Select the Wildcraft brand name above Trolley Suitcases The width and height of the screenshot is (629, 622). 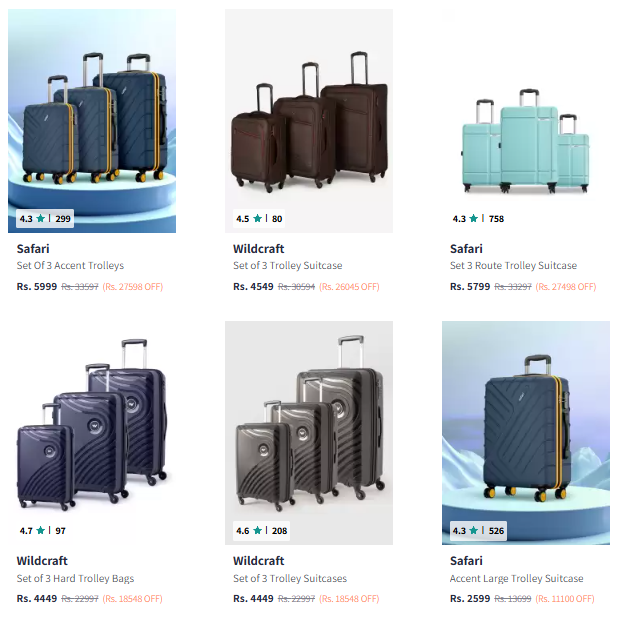[x=259, y=561]
